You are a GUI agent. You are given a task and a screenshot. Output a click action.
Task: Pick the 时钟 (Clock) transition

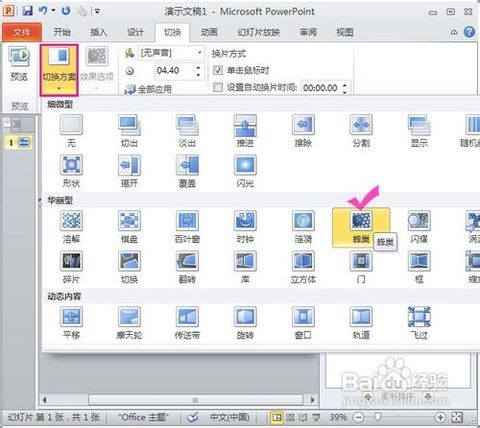pos(245,227)
